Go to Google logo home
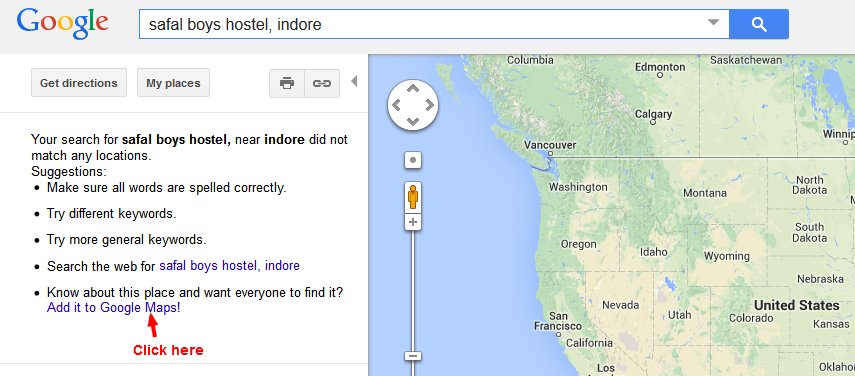Viewport: 855px width, 376px height. coord(63,24)
